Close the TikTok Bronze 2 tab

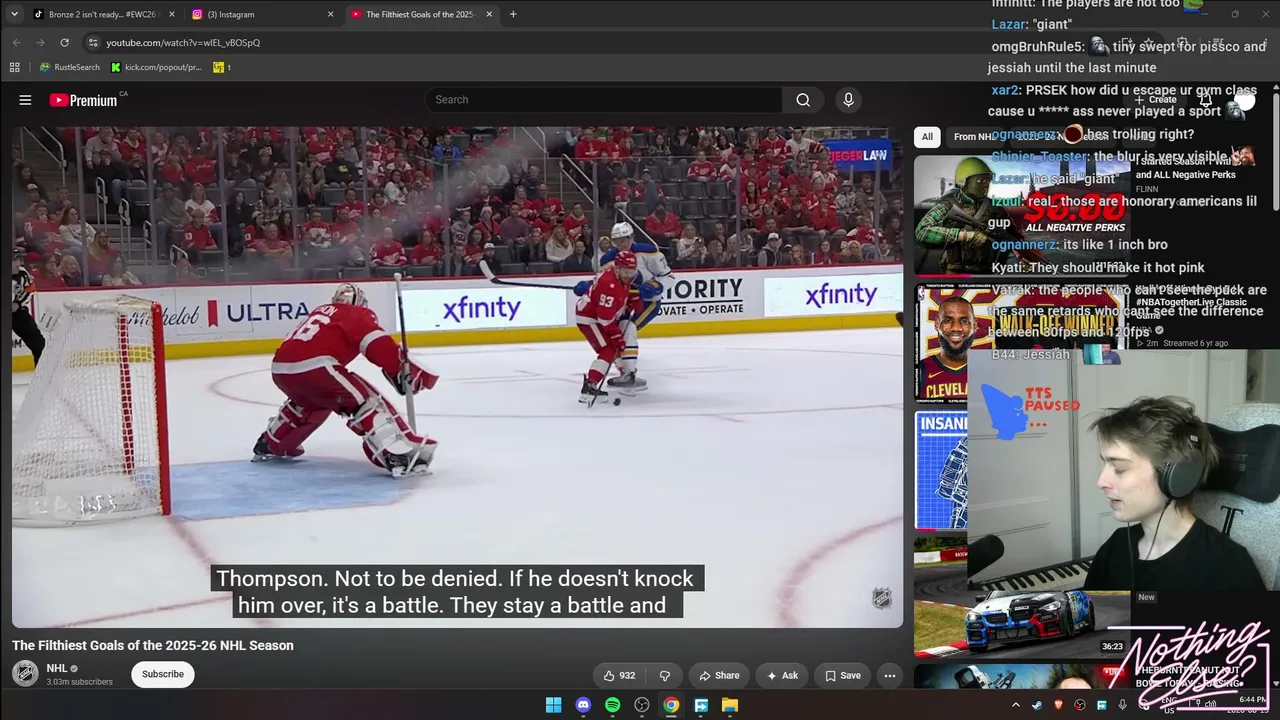(172, 14)
